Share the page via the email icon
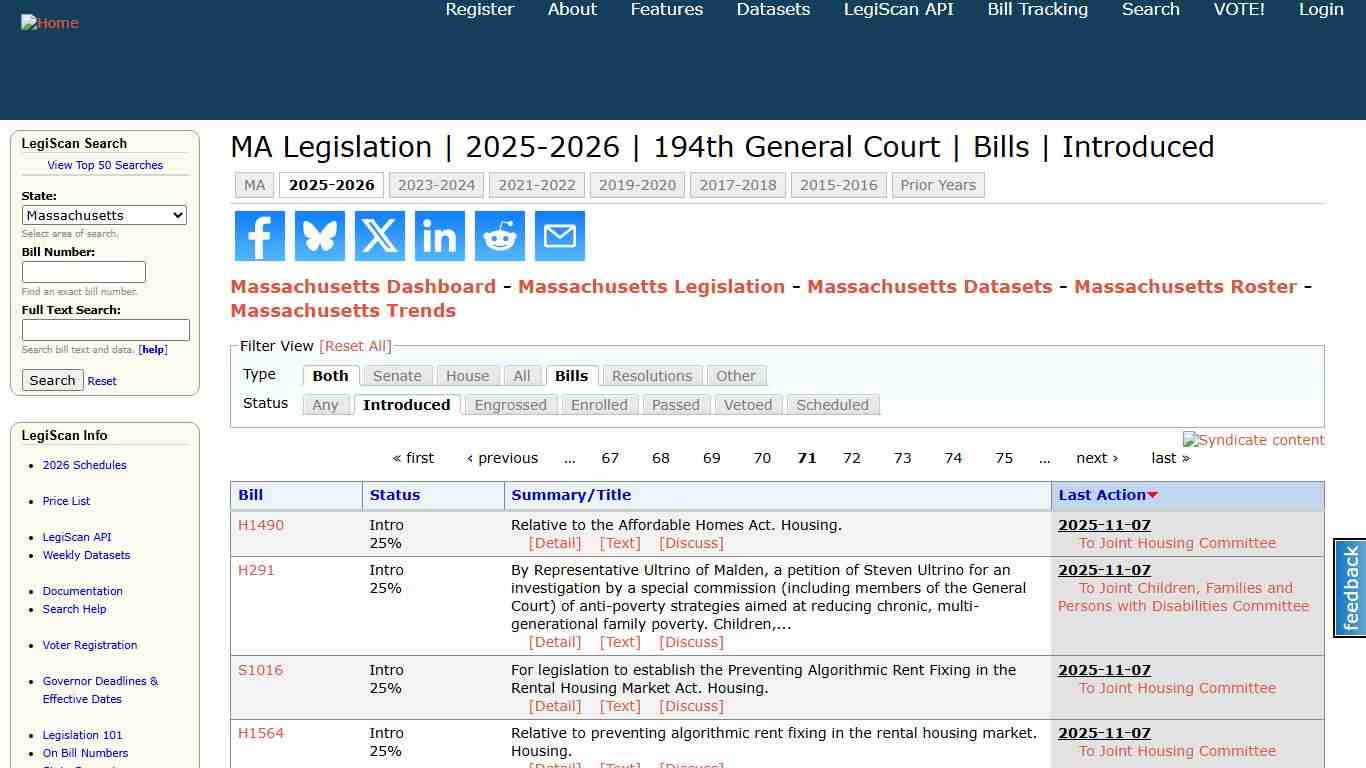Image resolution: width=1366 pixels, height=768 pixels. click(x=559, y=236)
